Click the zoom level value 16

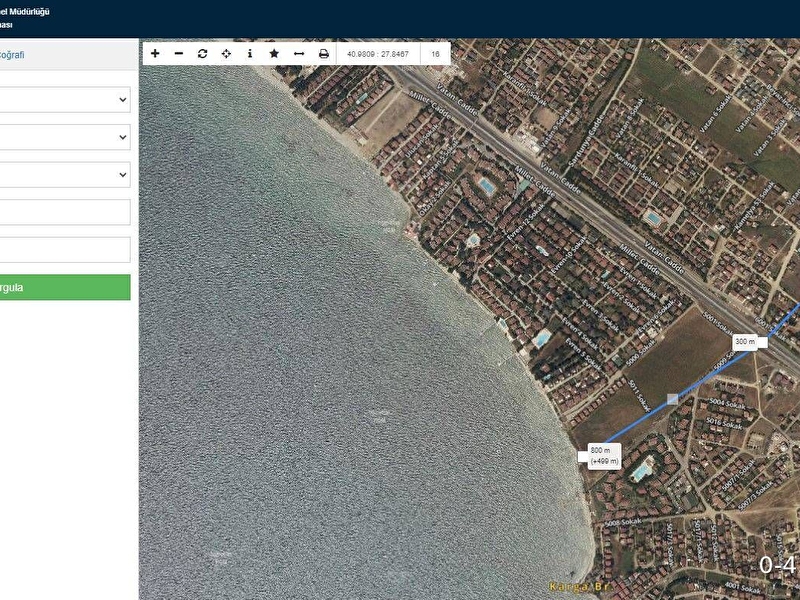[435, 54]
